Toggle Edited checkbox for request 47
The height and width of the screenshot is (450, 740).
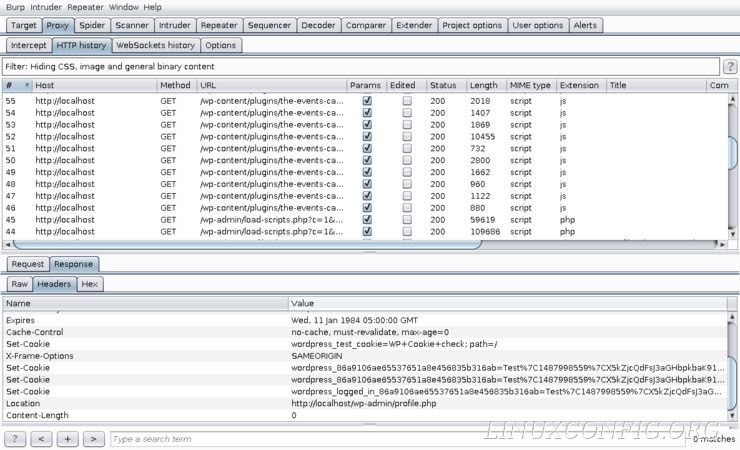[x=407, y=196]
